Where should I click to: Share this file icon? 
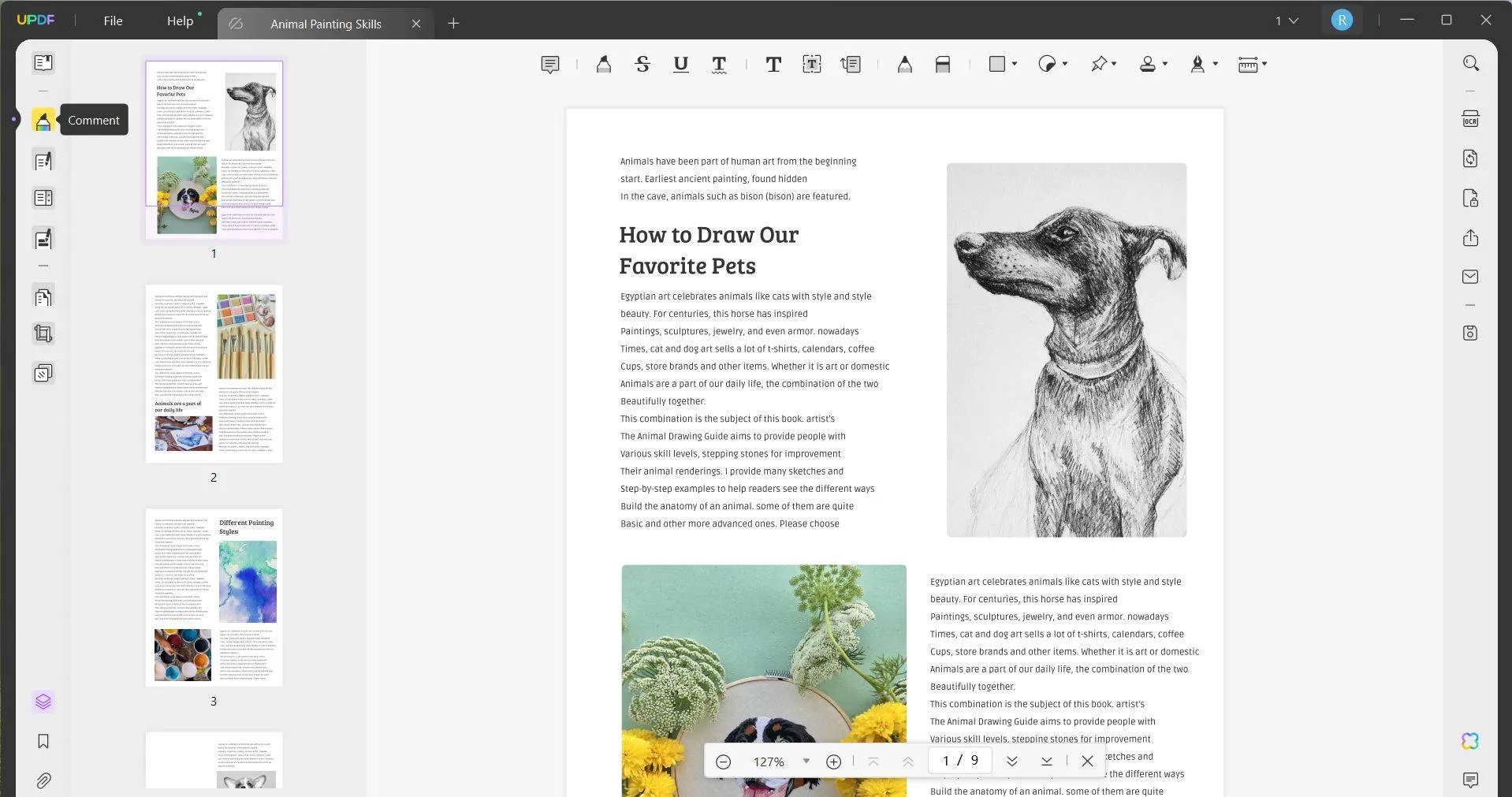pos(1470,238)
